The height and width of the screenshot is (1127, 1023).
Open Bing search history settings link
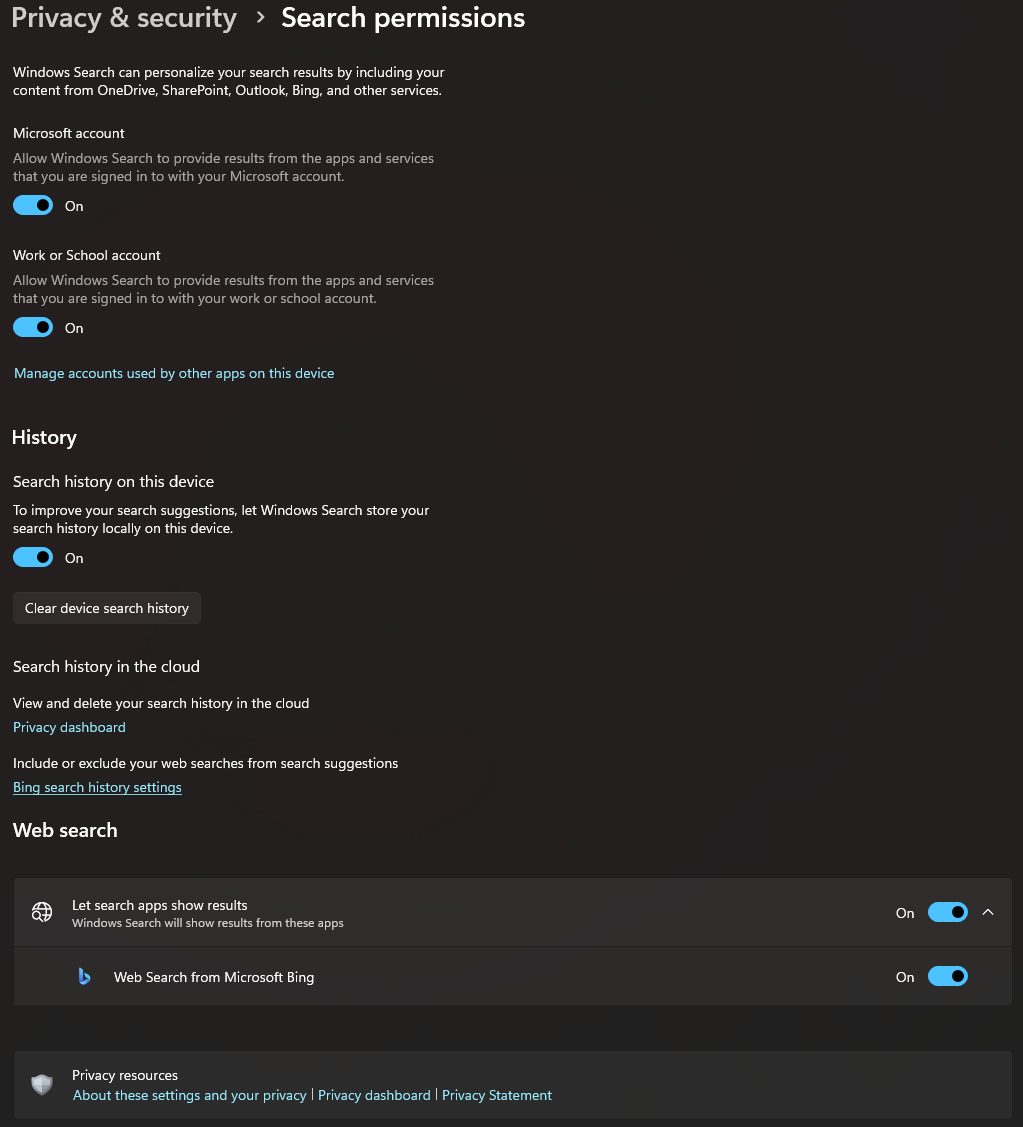click(97, 787)
